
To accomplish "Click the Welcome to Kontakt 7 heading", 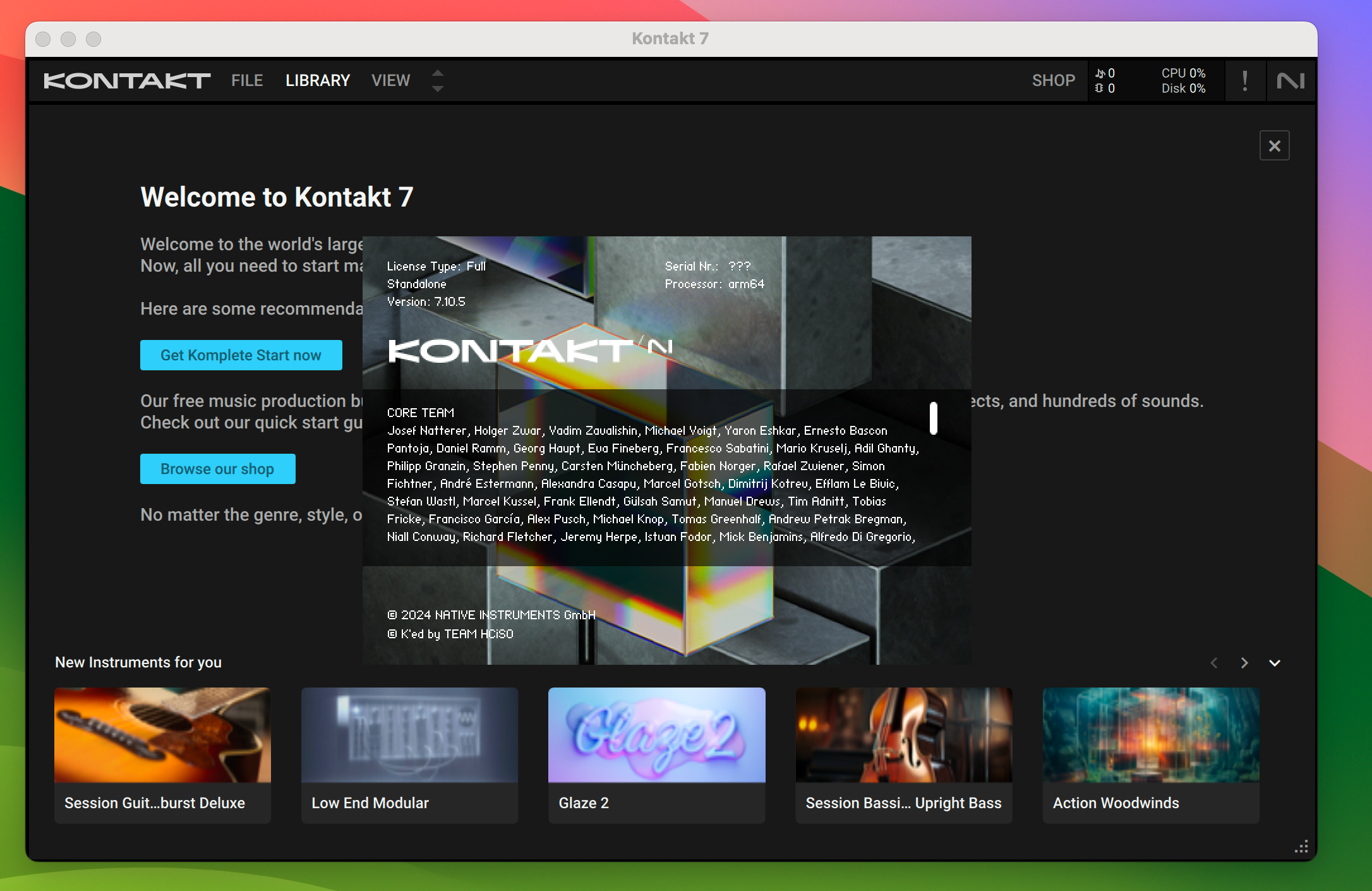I will (x=277, y=197).
